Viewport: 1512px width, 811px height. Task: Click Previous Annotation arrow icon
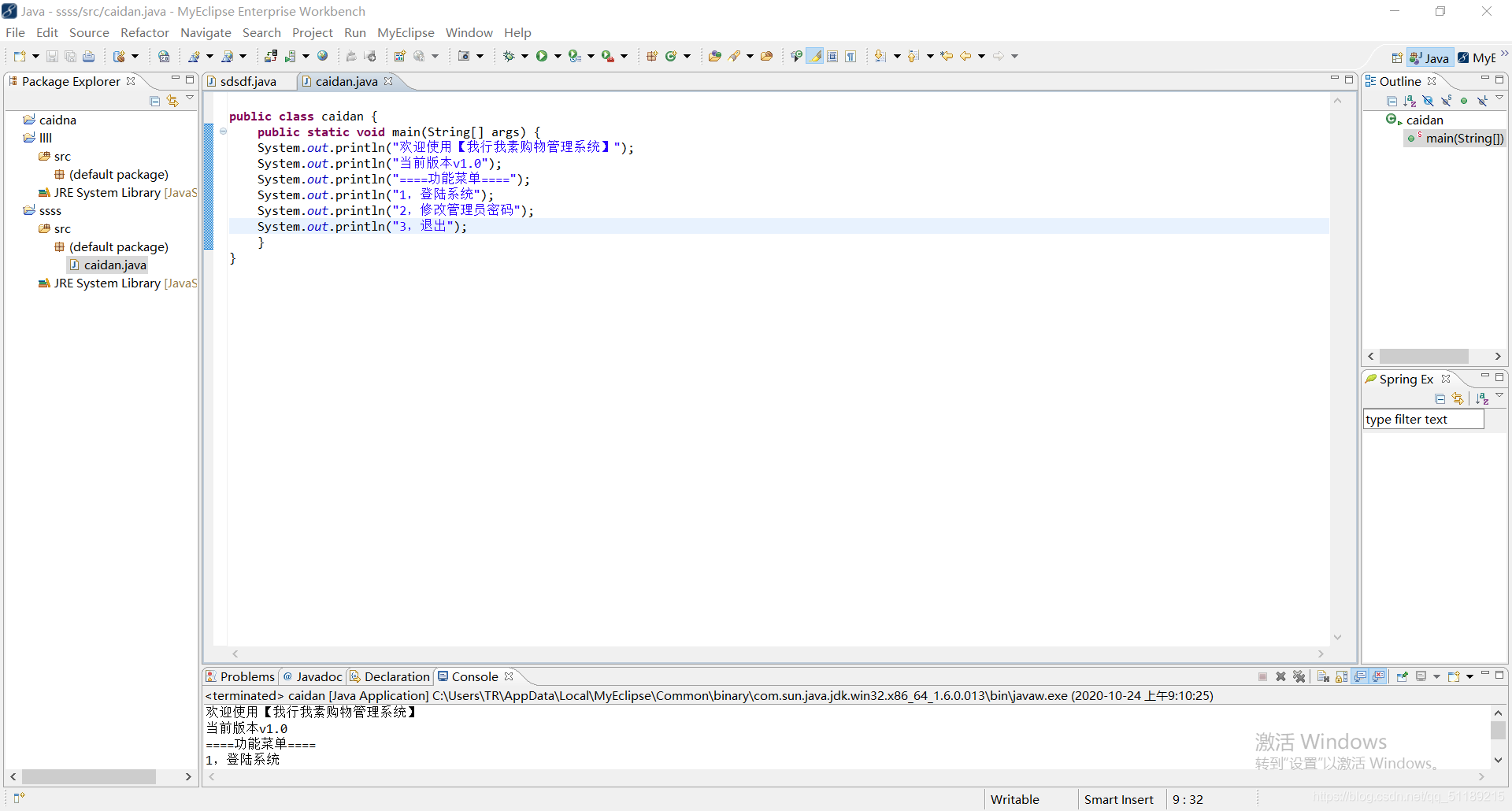point(913,56)
